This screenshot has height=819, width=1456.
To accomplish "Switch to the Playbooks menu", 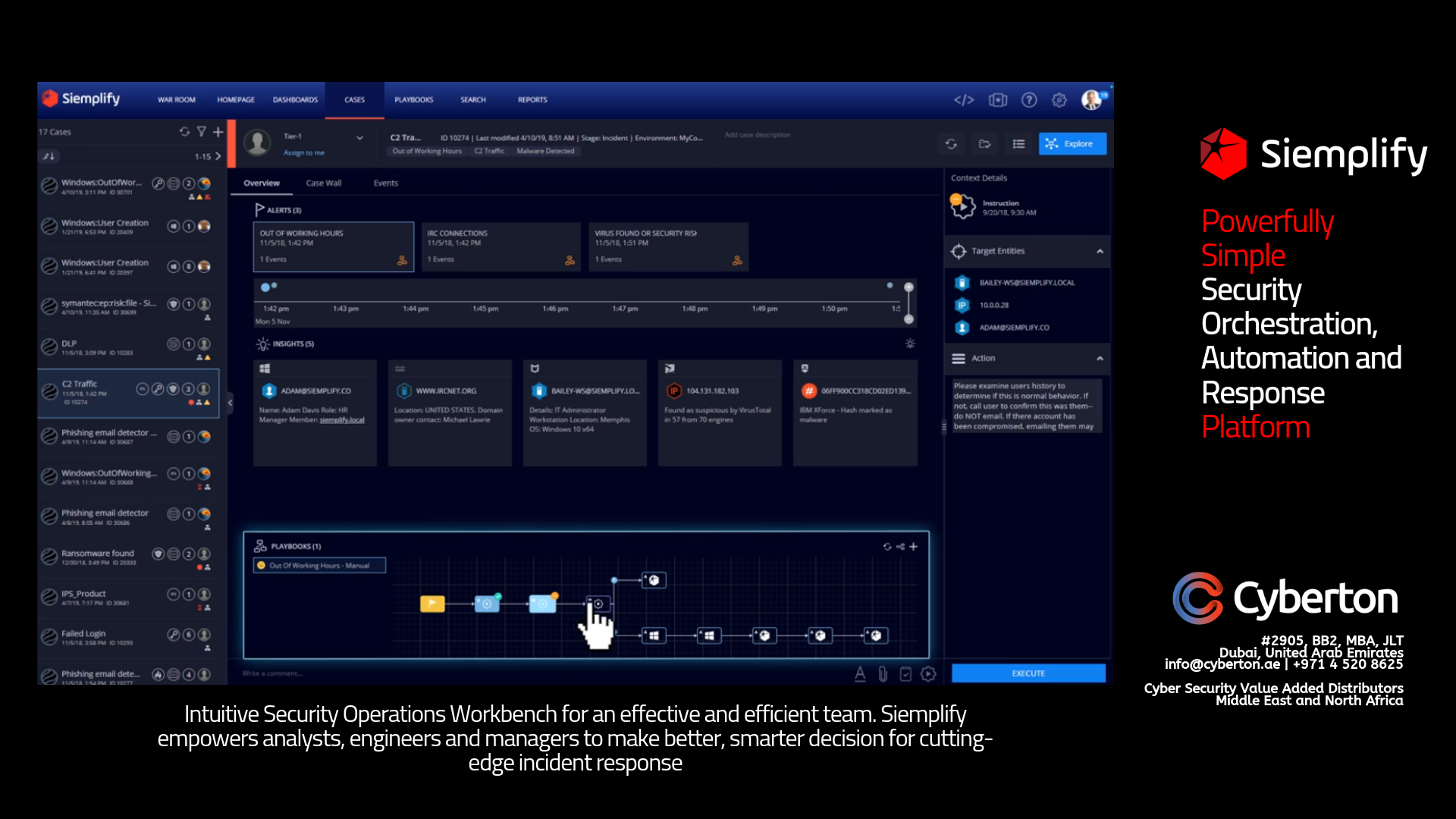I will (x=414, y=100).
